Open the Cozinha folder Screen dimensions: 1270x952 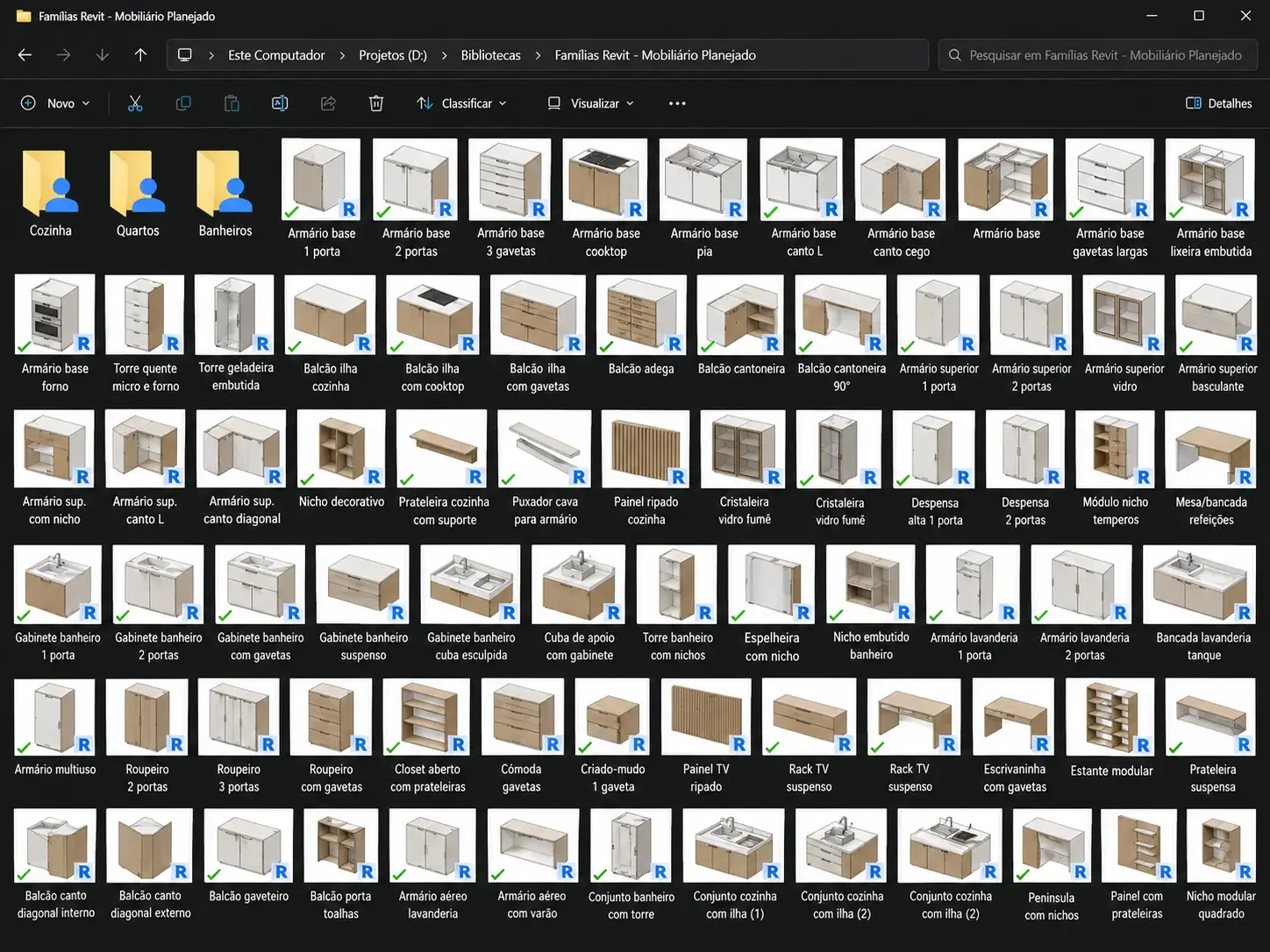coord(51,193)
